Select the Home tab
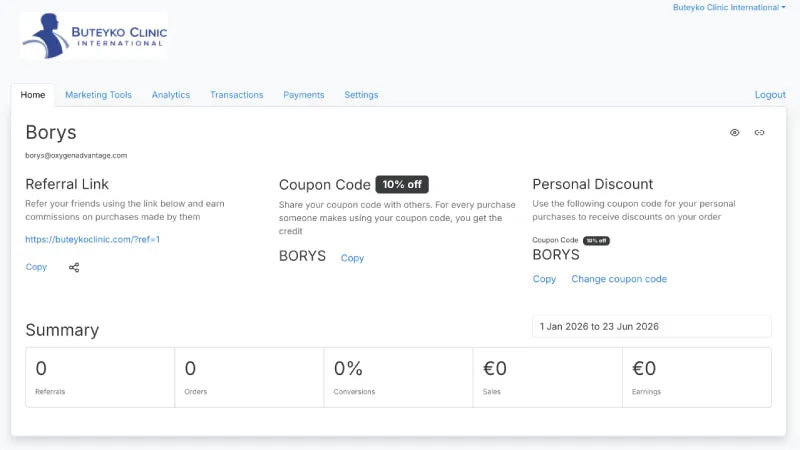 click(x=33, y=95)
